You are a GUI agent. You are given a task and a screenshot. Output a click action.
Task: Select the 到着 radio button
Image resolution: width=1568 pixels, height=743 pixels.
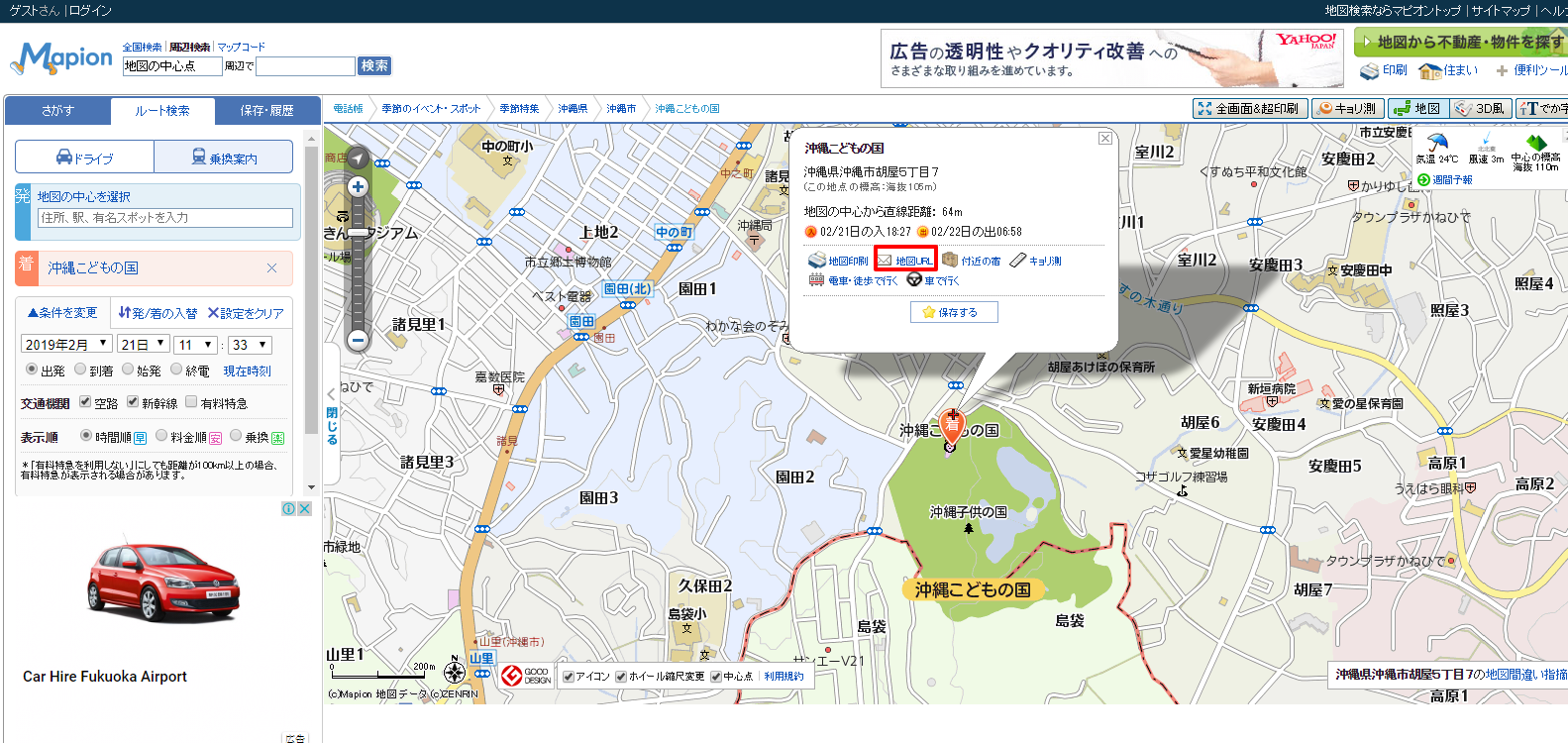pos(80,370)
